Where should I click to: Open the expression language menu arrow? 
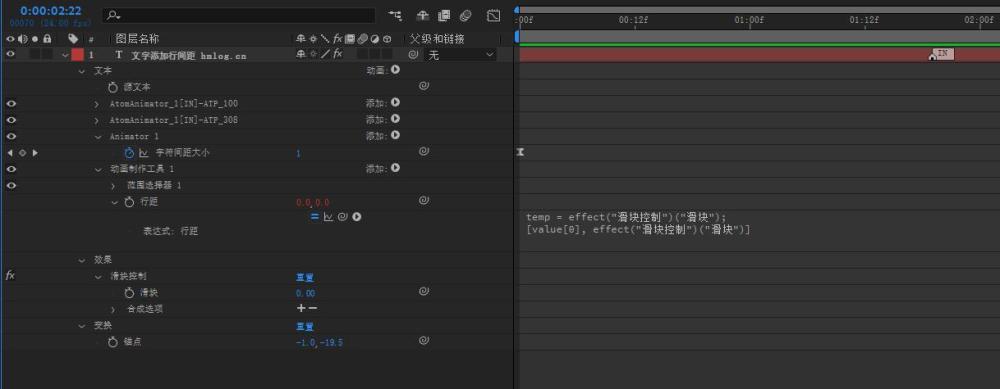[357, 217]
